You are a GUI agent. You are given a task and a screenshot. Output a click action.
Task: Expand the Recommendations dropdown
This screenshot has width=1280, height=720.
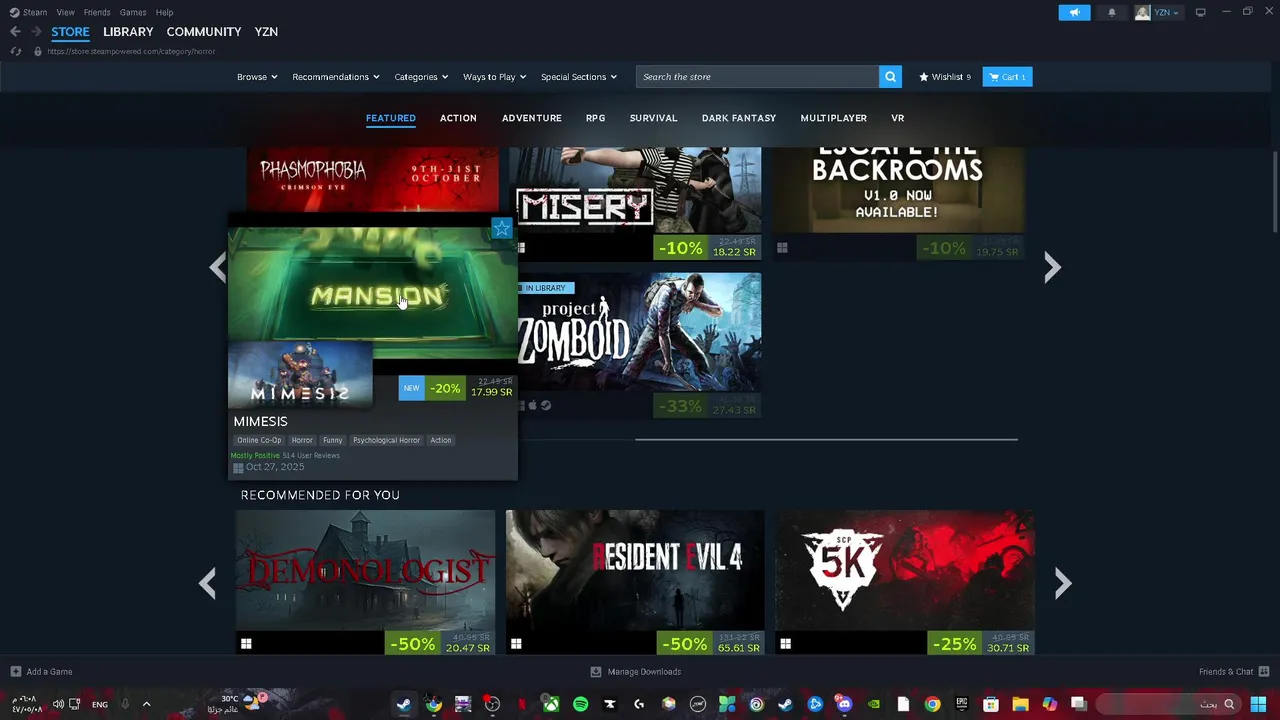click(336, 77)
